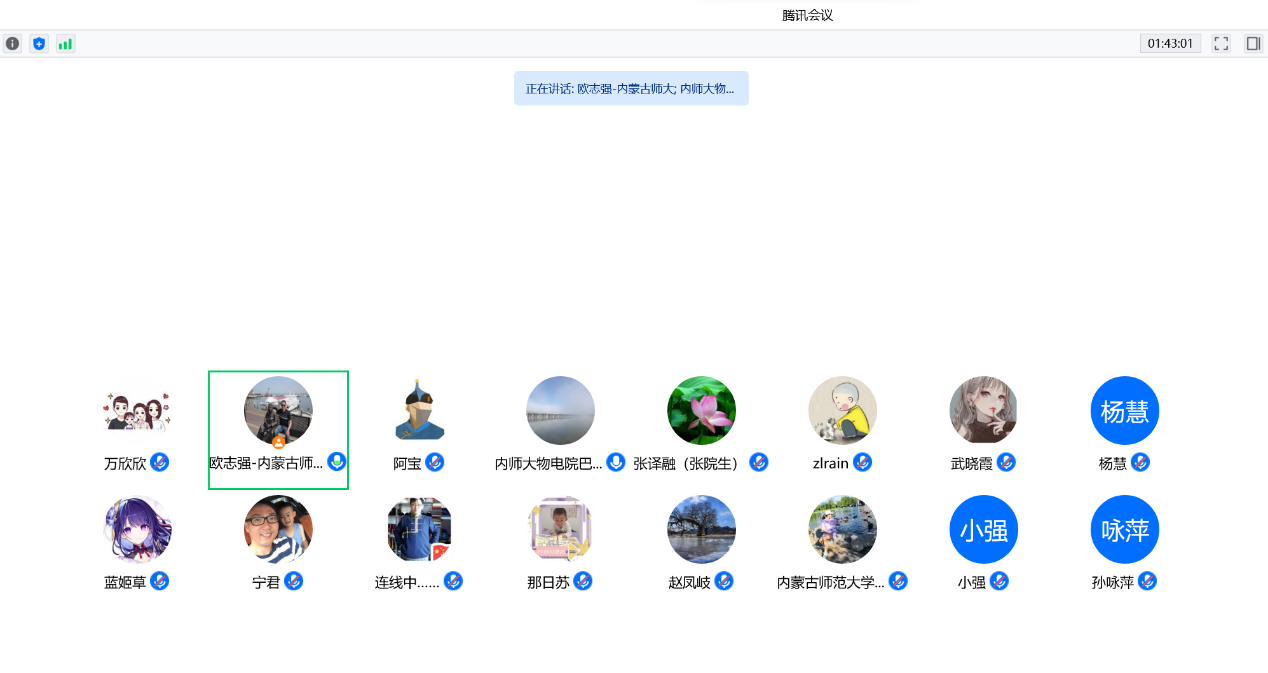Image resolution: width=1268 pixels, height=673 pixels.
Task: Click the meeting info icon
Action: click(x=12, y=44)
